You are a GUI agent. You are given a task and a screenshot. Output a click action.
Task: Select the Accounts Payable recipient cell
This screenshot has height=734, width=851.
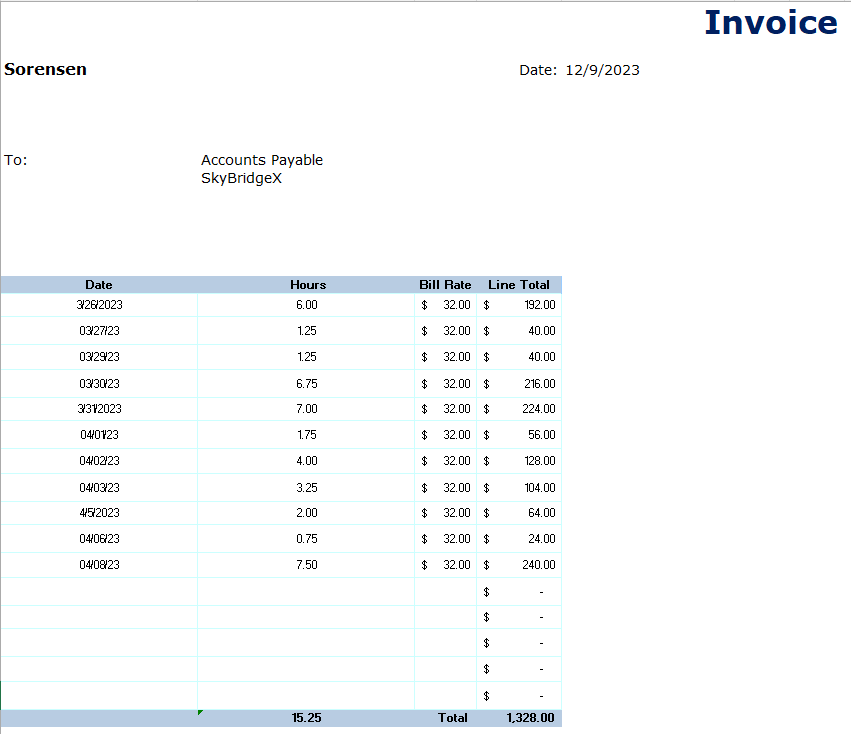click(262, 160)
